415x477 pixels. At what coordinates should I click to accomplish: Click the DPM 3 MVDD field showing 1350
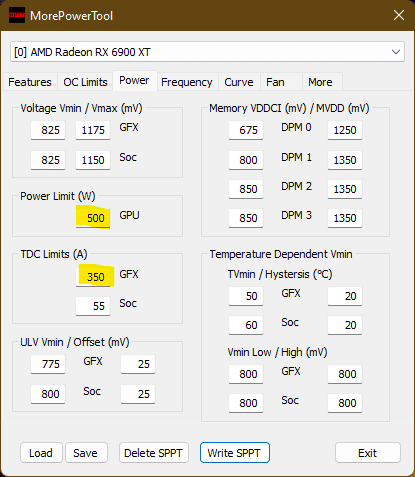click(x=345, y=218)
